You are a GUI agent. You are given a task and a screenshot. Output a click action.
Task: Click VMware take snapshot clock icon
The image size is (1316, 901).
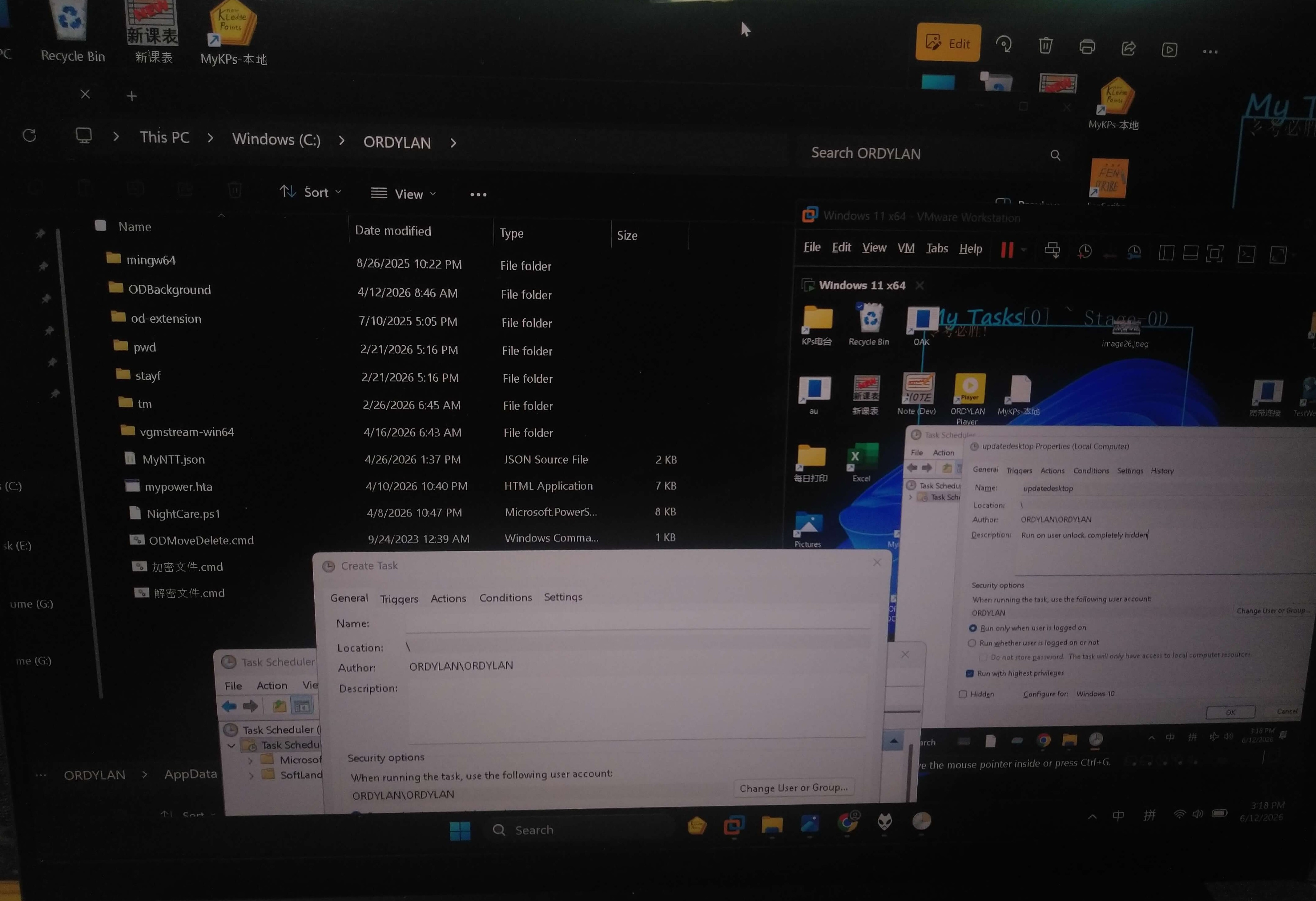1085,251
